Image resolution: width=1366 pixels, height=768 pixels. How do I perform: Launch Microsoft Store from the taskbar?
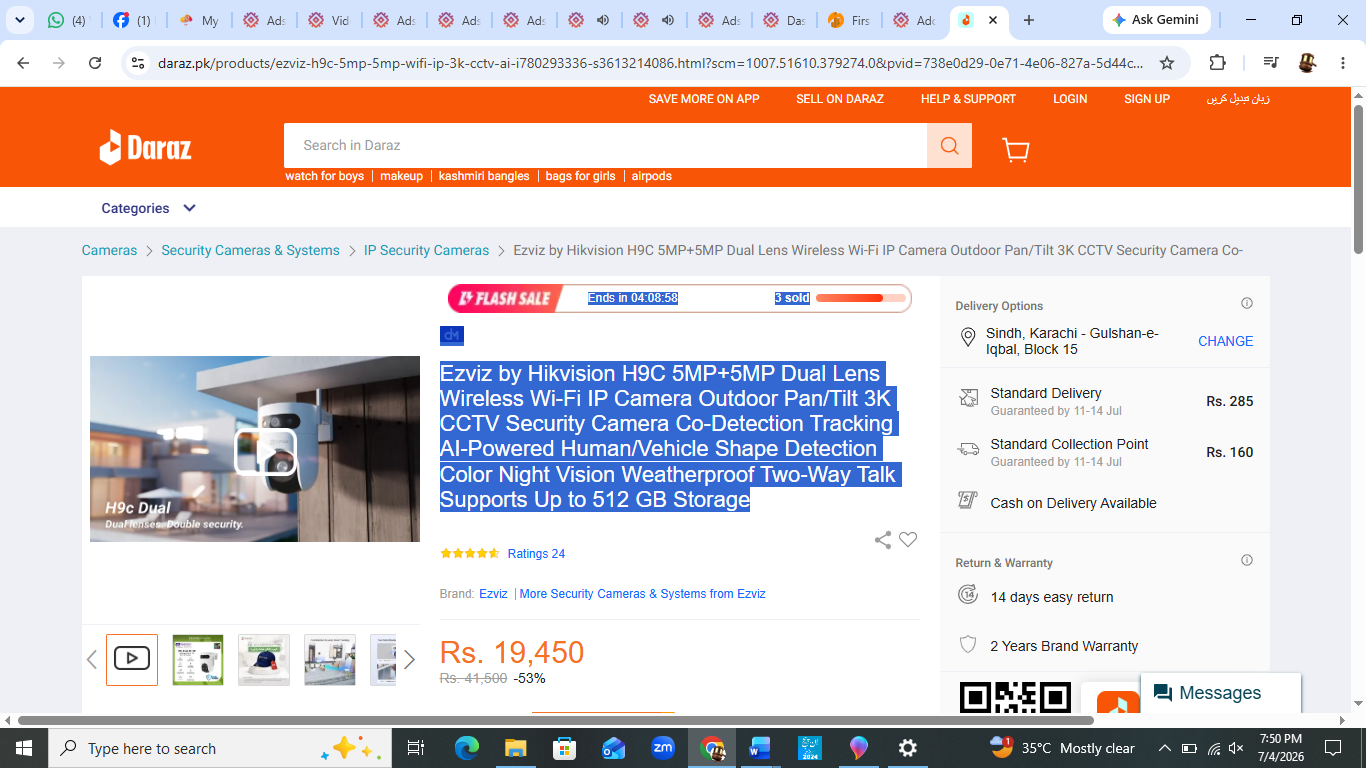click(x=565, y=748)
